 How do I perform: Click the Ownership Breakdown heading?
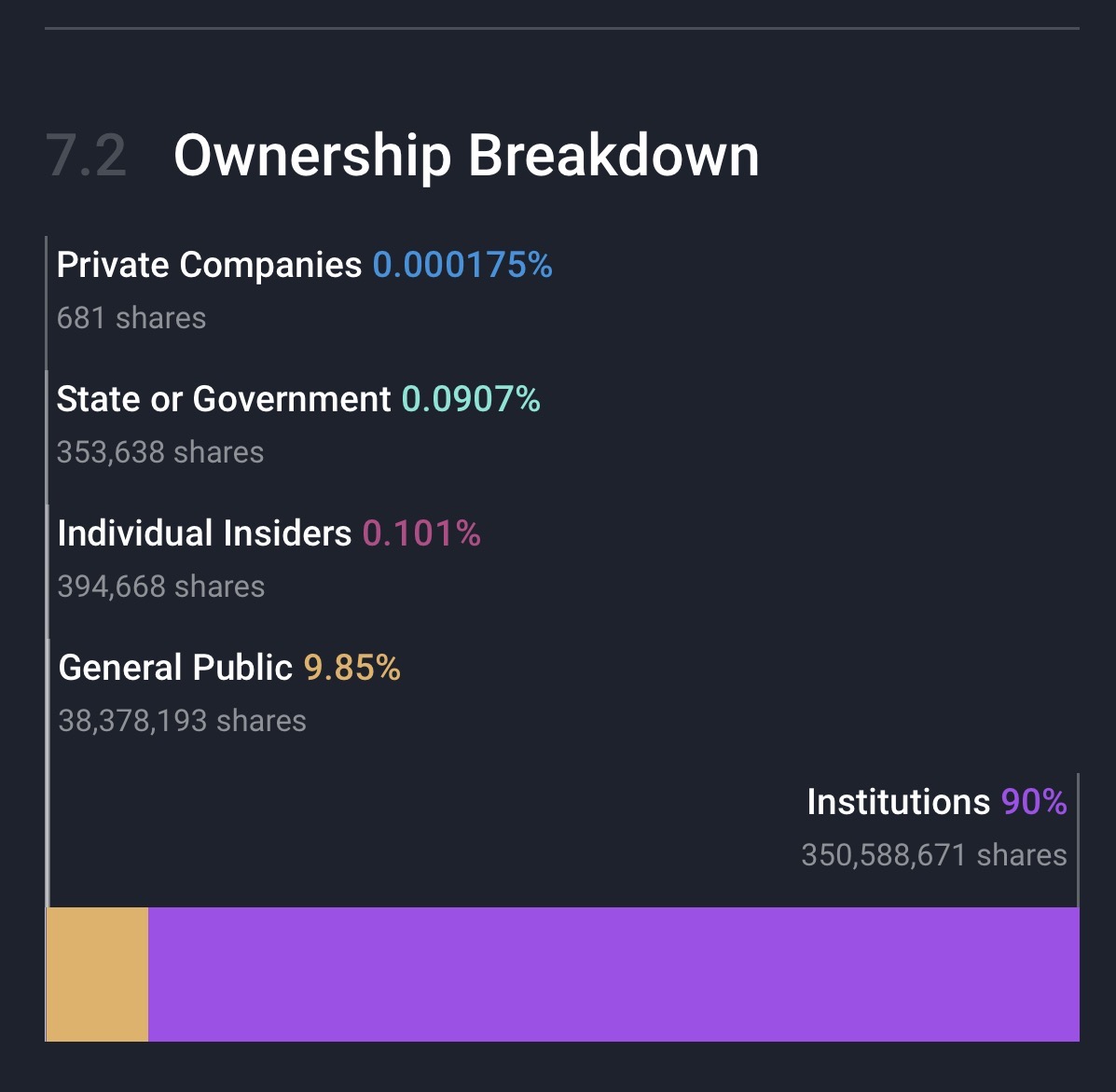[466, 155]
